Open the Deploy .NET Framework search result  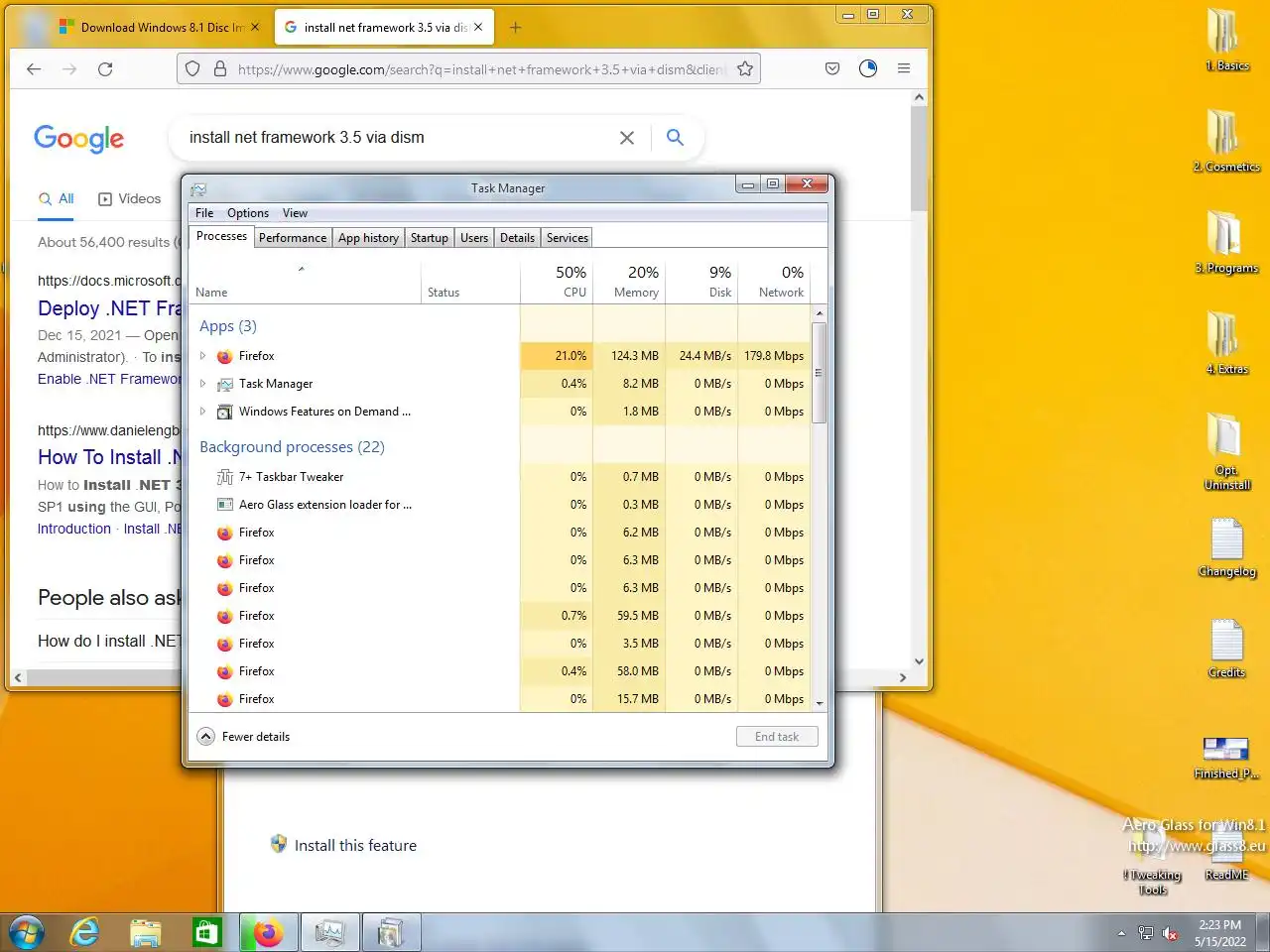pyautogui.click(x=109, y=308)
